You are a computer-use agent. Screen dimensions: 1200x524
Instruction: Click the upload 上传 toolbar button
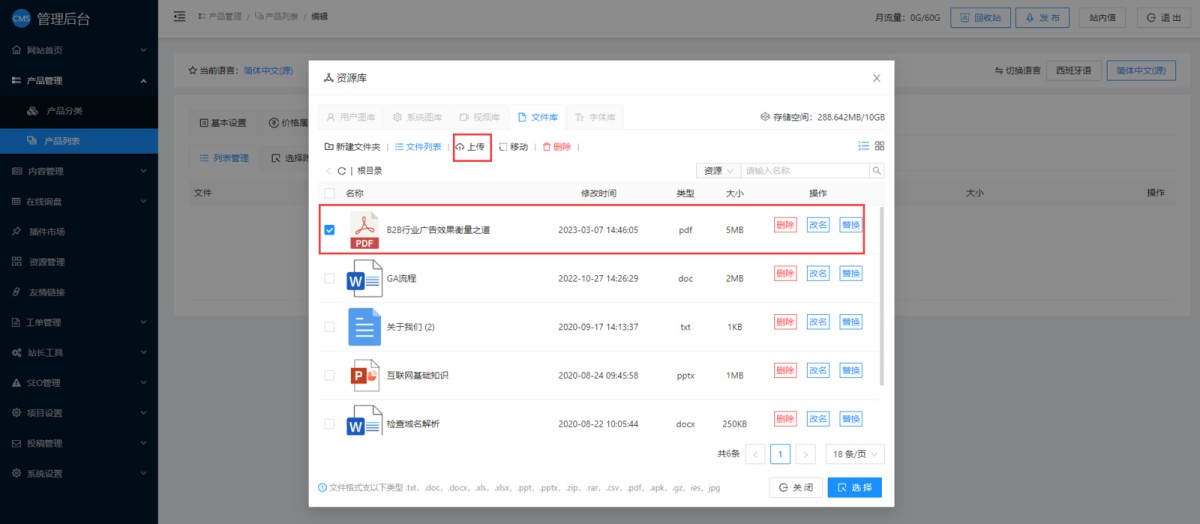point(471,147)
